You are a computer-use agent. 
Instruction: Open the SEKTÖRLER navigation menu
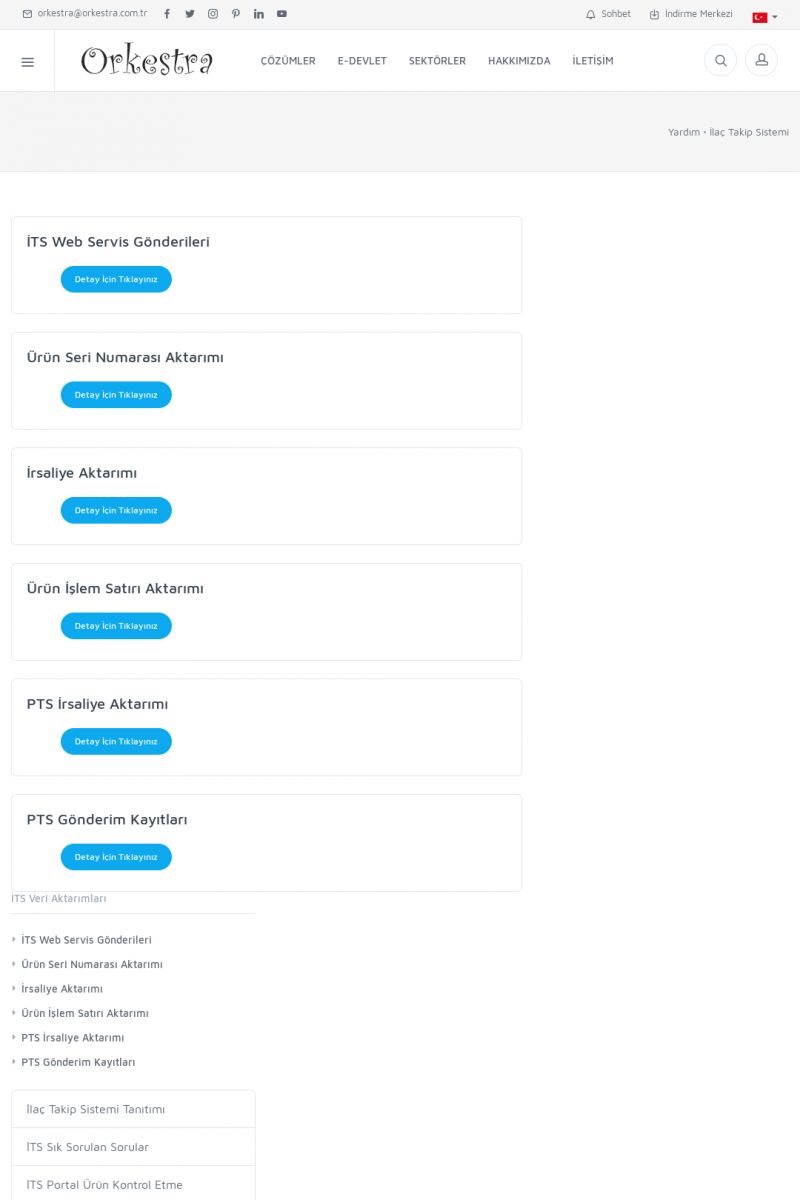pyautogui.click(x=437, y=61)
